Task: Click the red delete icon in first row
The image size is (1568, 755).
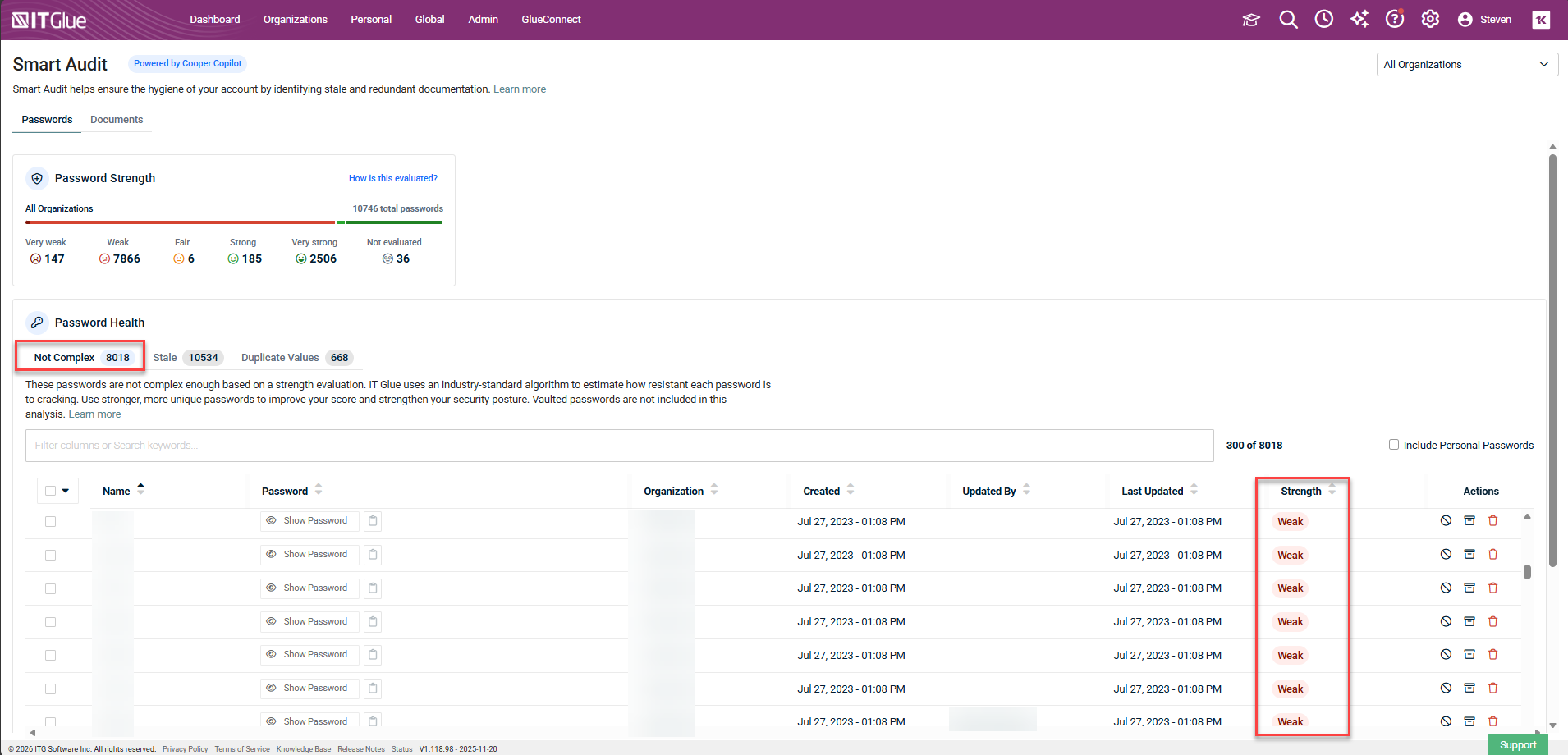Action: click(1492, 521)
